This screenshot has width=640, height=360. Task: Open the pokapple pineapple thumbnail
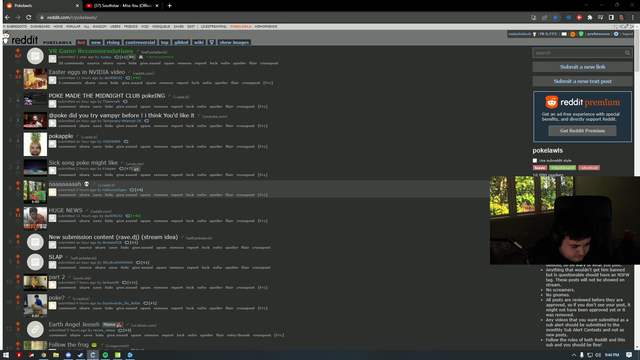tap(35, 144)
